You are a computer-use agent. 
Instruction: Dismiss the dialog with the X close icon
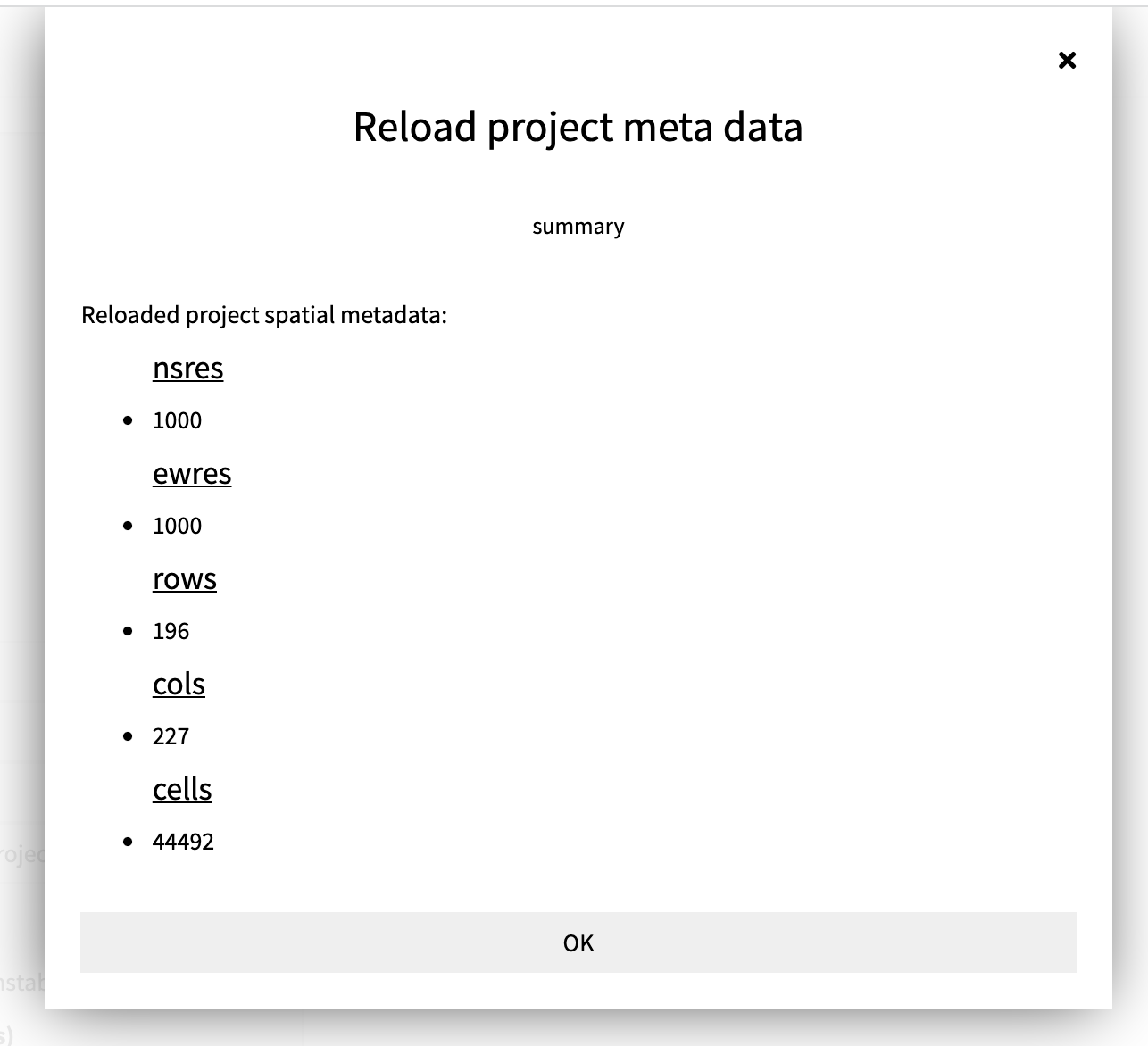click(x=1068, y=60)
